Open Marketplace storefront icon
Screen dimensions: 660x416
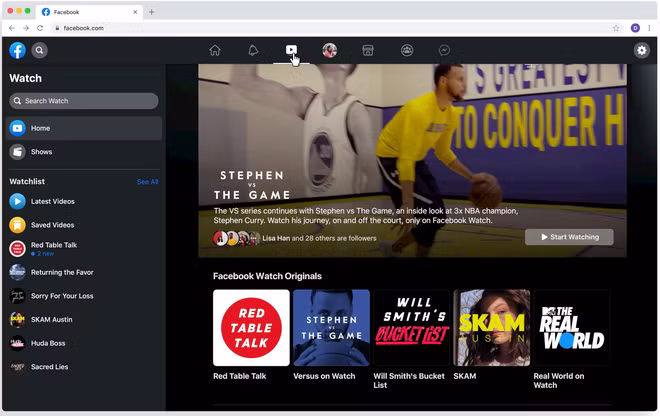[x=368, y=51]
